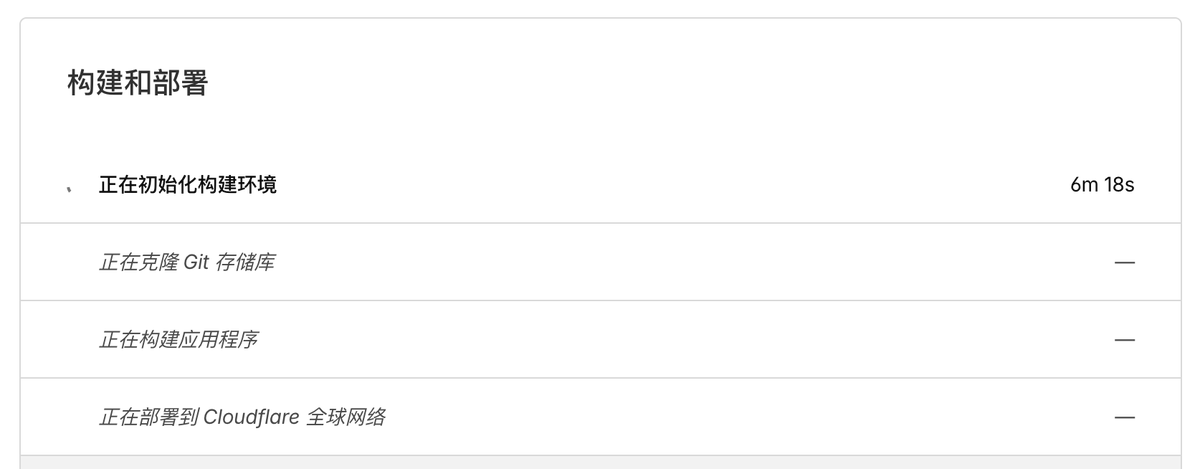1200x469 pixels.
Task: Click the gray bar below the deploy step
Action: 600,462
